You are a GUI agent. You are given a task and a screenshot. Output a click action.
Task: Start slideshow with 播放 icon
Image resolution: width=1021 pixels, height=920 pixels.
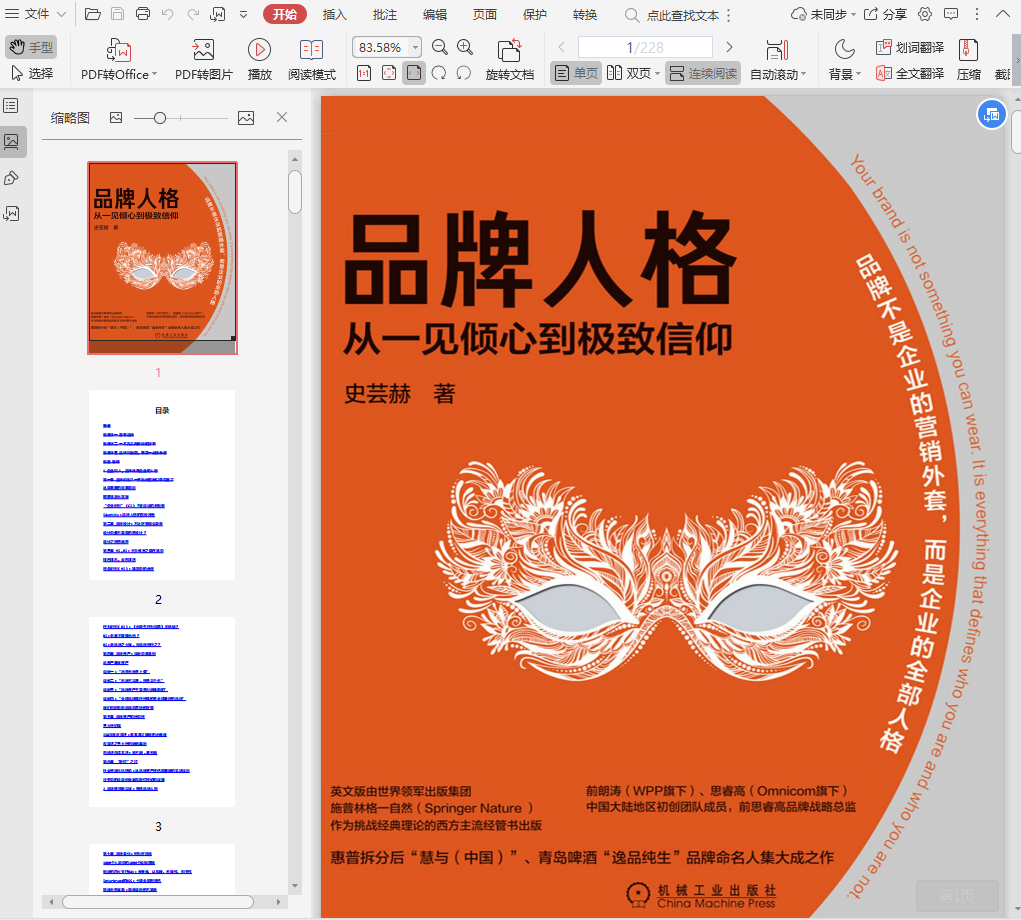259,51
